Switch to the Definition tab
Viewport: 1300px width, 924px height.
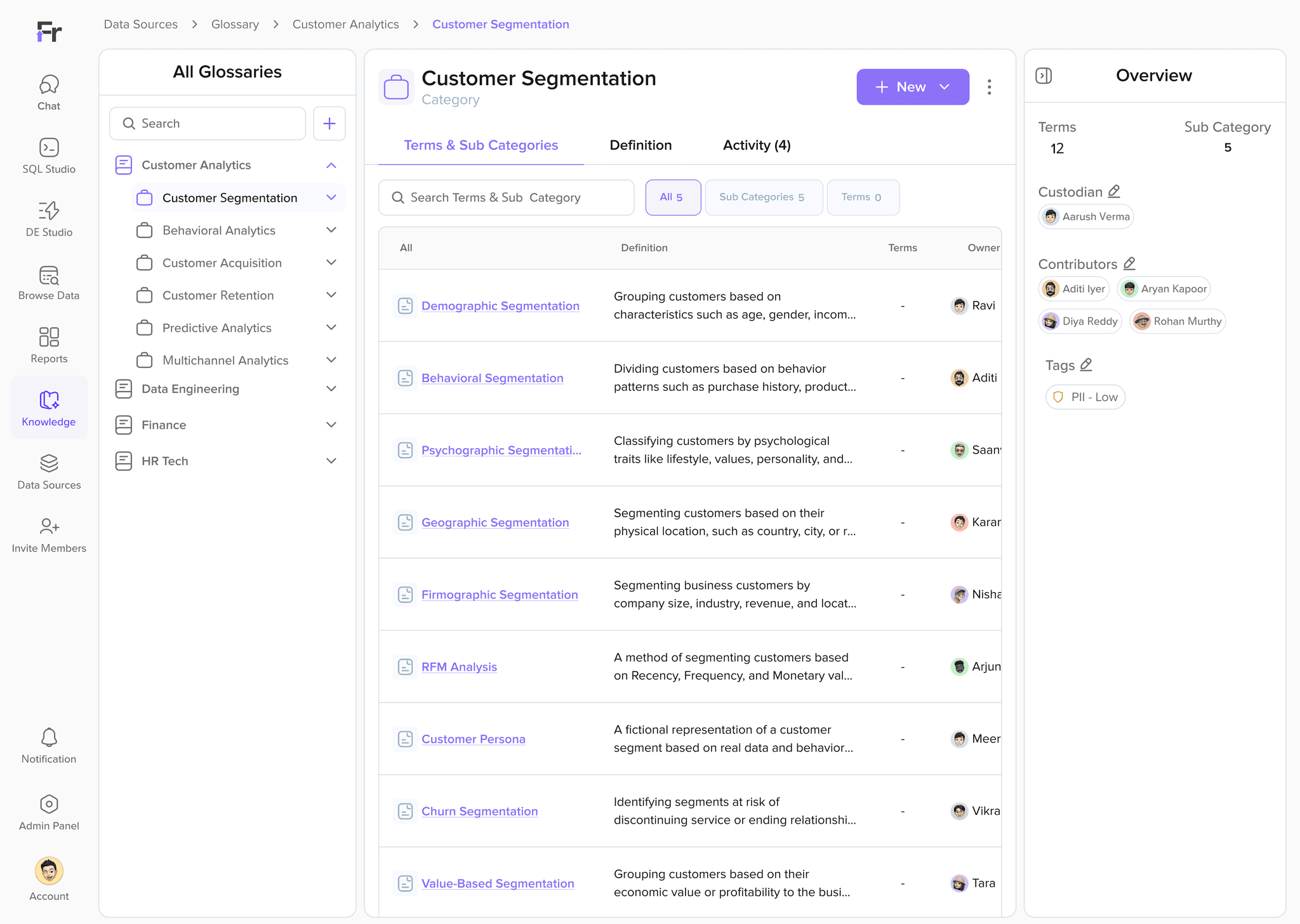coord(640,145)
